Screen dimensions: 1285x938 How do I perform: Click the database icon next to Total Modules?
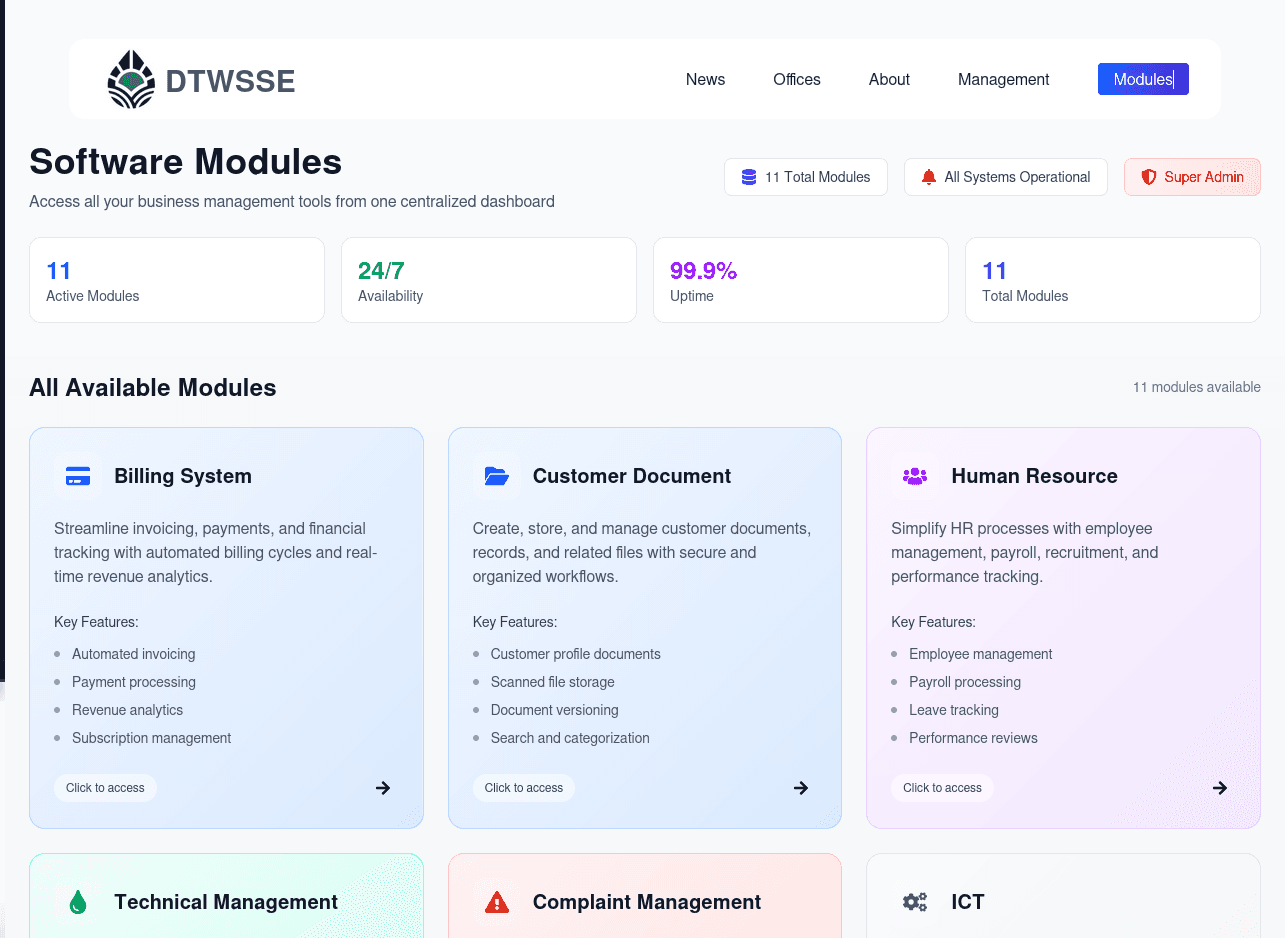(x=748, y=176)
